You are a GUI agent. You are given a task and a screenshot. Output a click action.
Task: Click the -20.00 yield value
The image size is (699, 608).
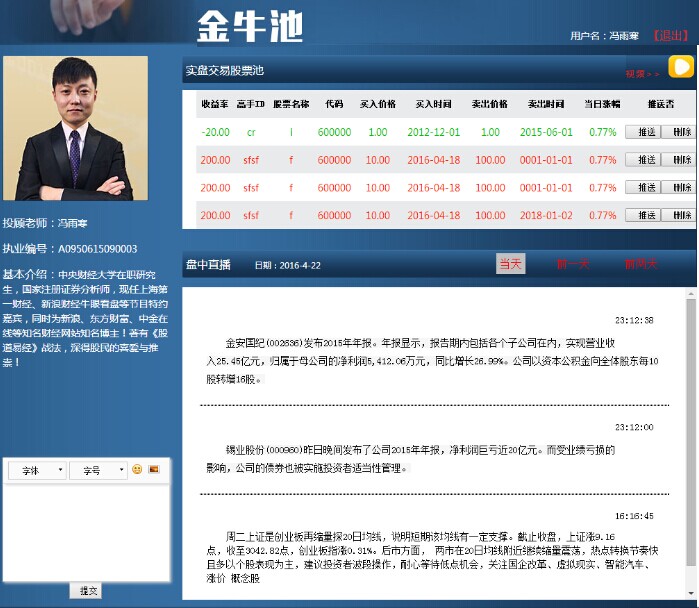tap(215, 132)
